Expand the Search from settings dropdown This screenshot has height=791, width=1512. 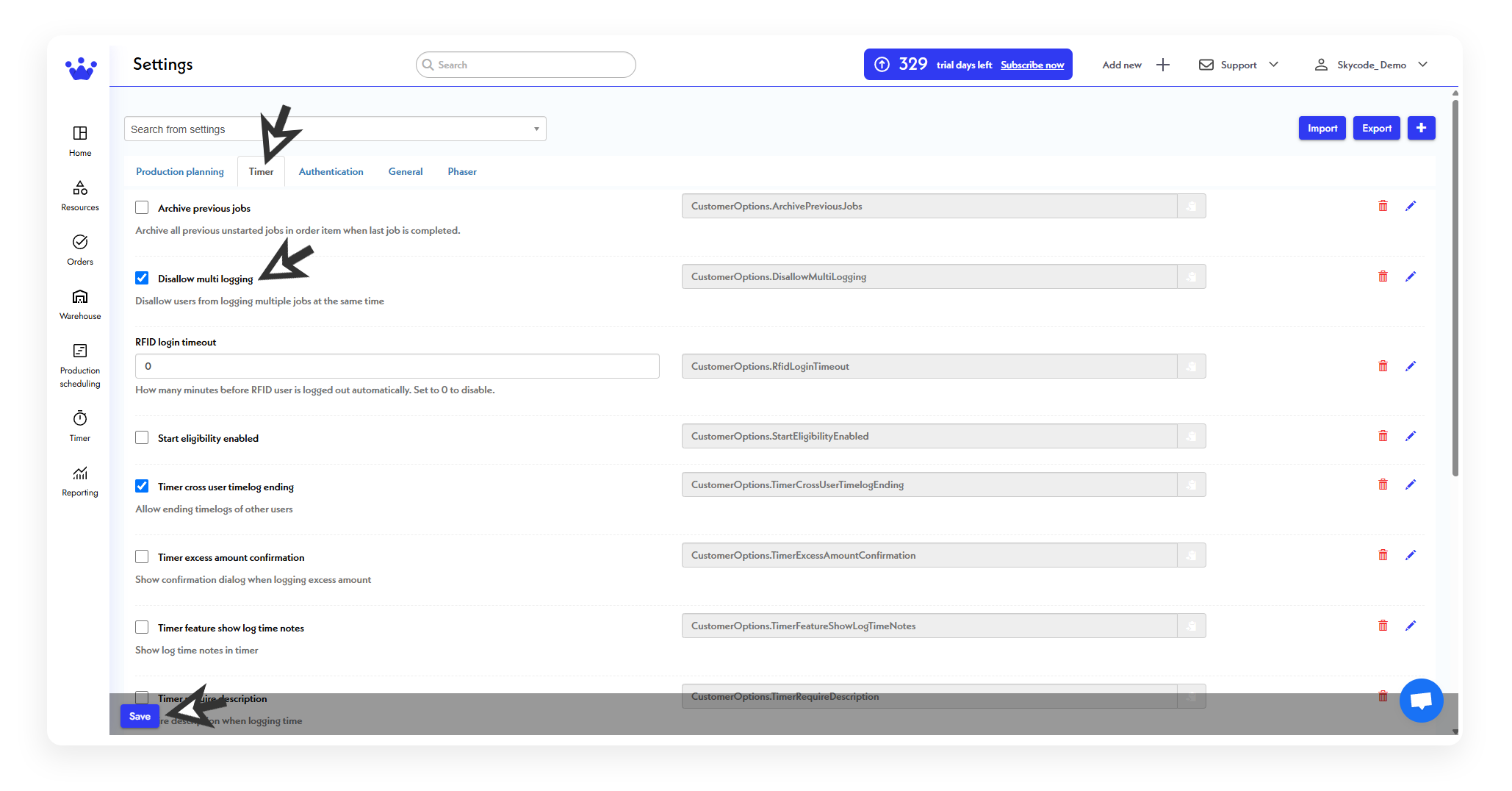[x=536, y=129]
